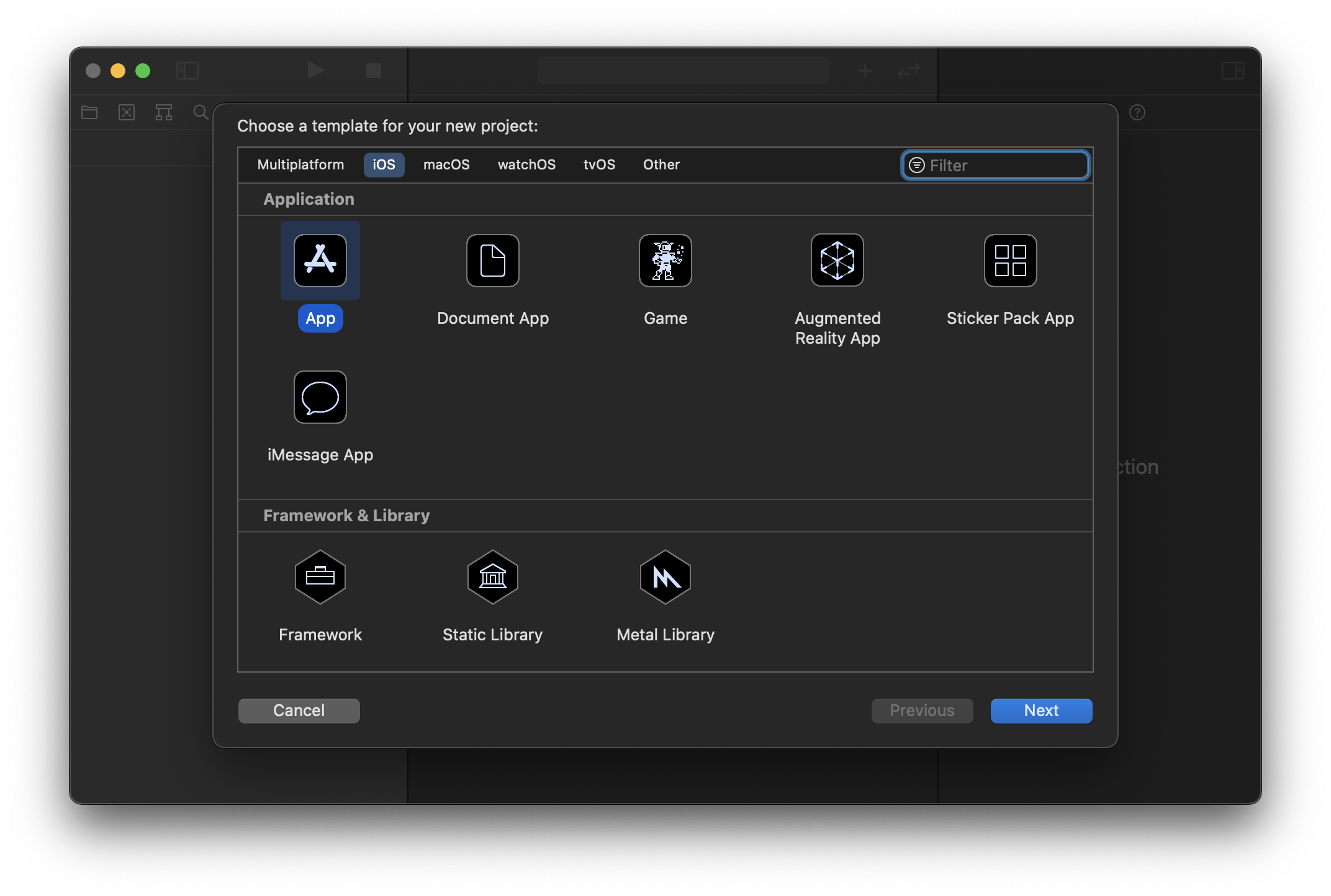Click the Sticker Pack App label
The width and height of the screenshot is (1331, 896).
[x=1011, y=318]
